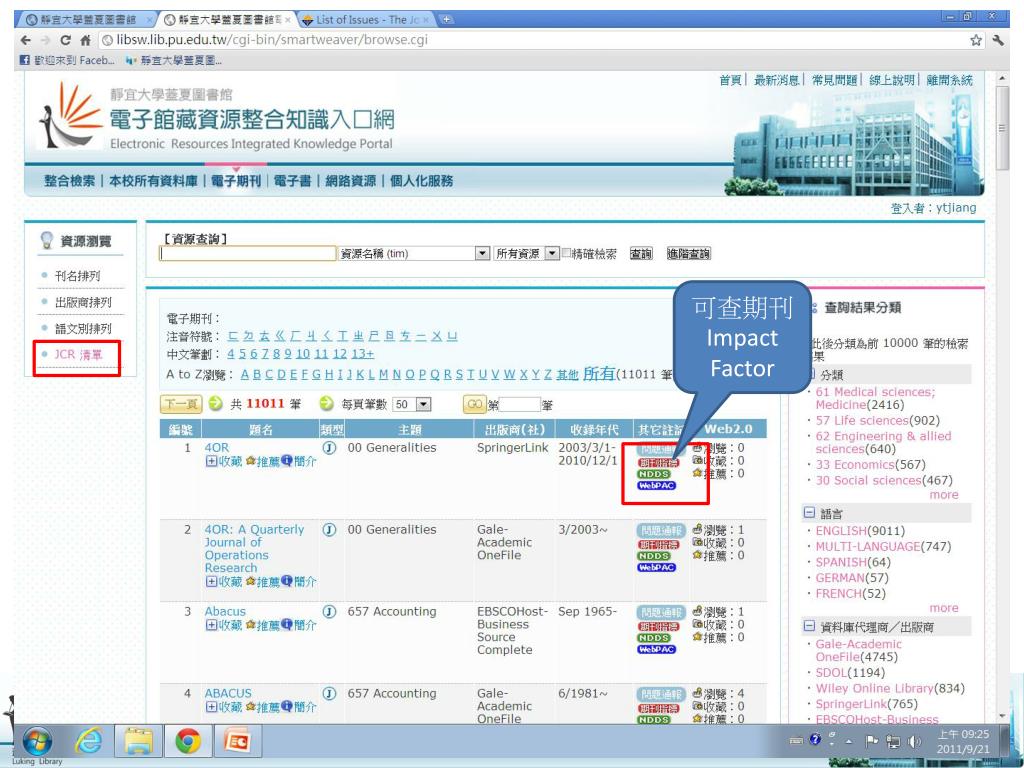Reload the page with the browser refresh icon

pyautogui.click(x=65, y=40)
